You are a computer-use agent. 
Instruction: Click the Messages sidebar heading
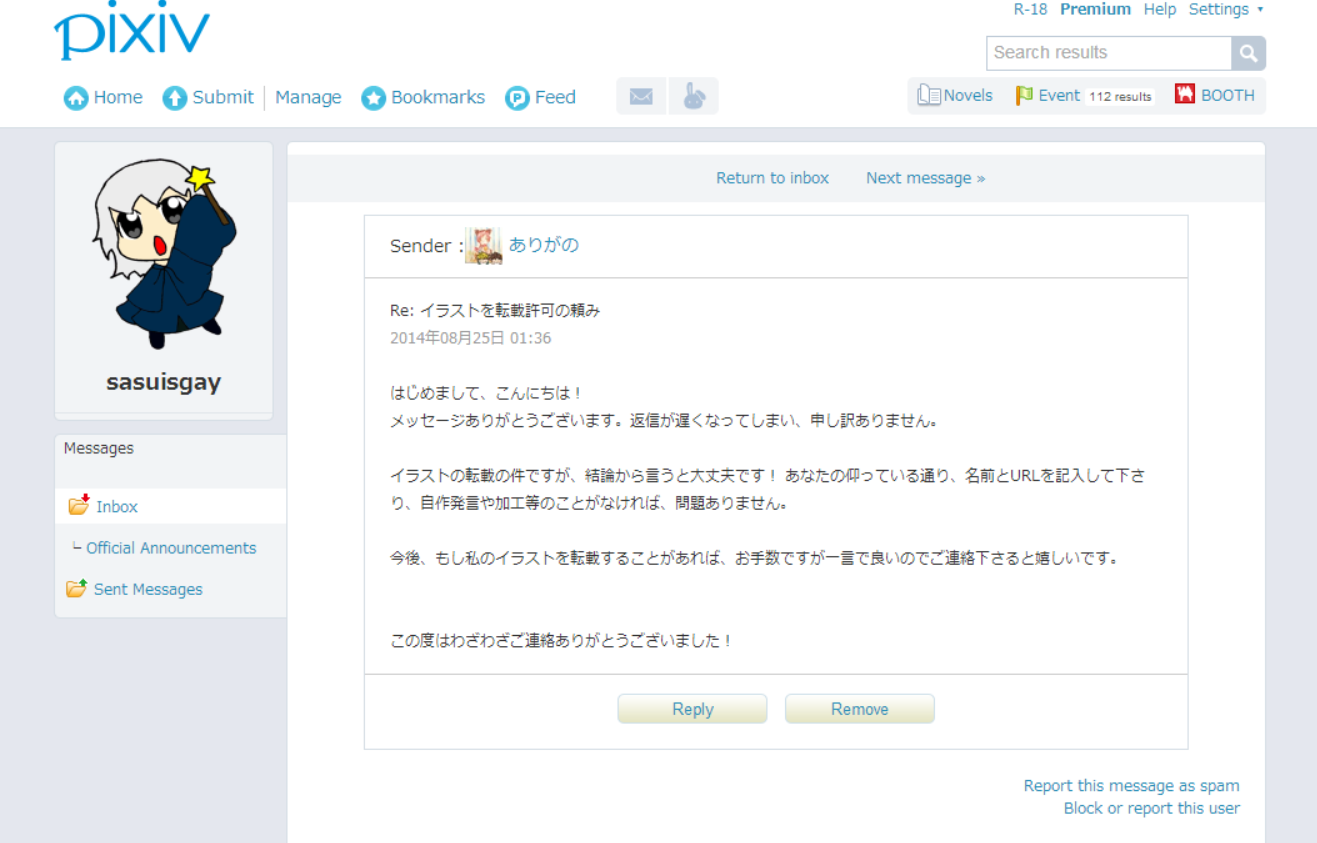(99, 448)
